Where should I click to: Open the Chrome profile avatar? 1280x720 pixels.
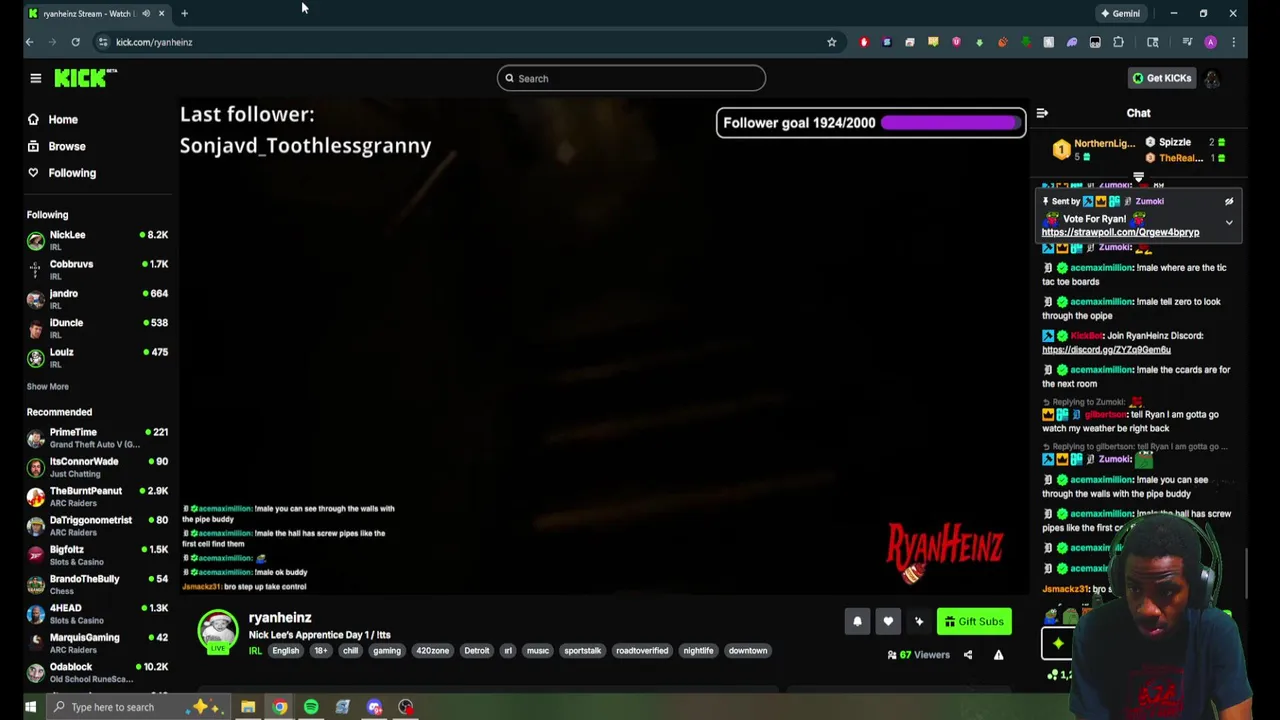coord(1210,42)
